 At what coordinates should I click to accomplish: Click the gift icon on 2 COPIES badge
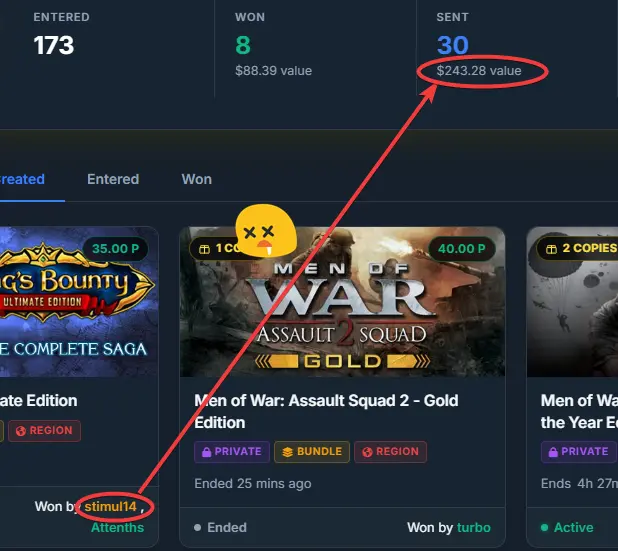(x=551, y=249)
